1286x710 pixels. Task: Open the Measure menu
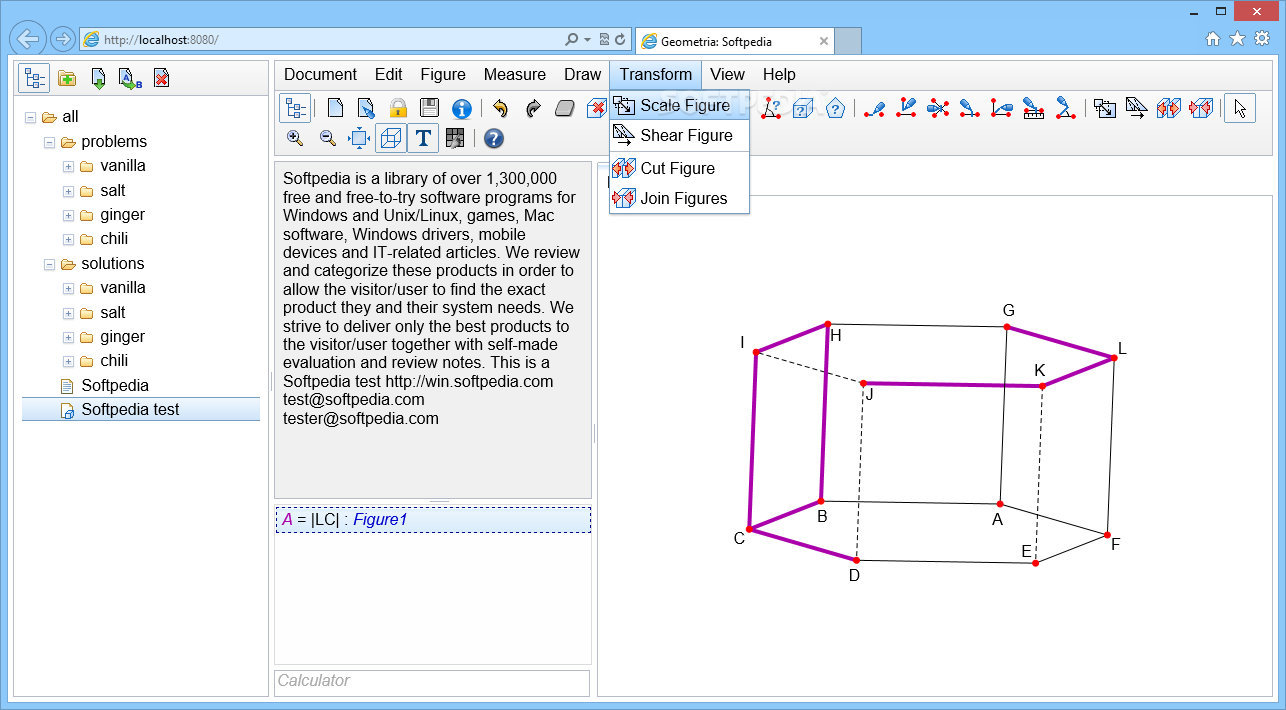(515, 74)
